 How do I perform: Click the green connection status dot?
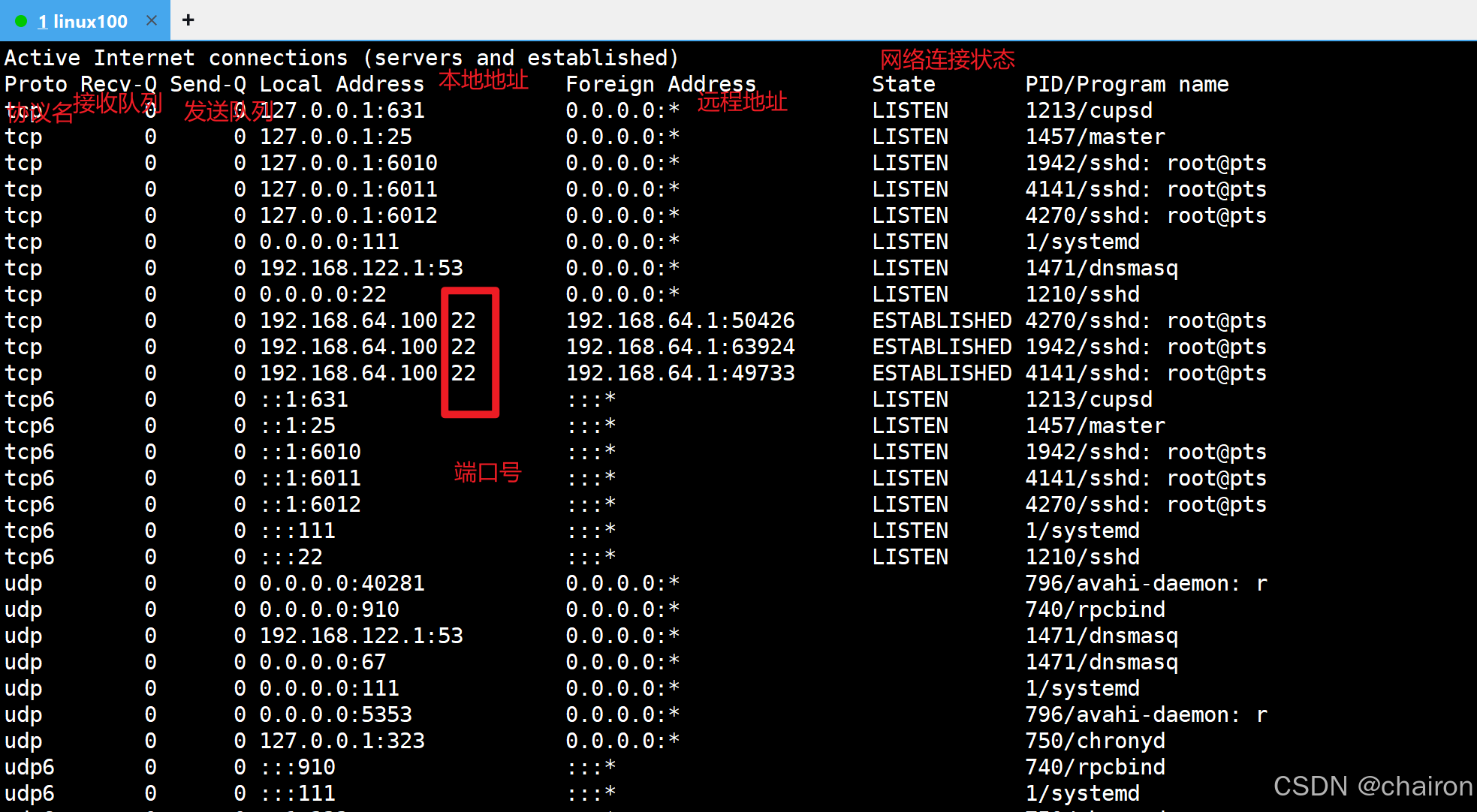point(21,21)
